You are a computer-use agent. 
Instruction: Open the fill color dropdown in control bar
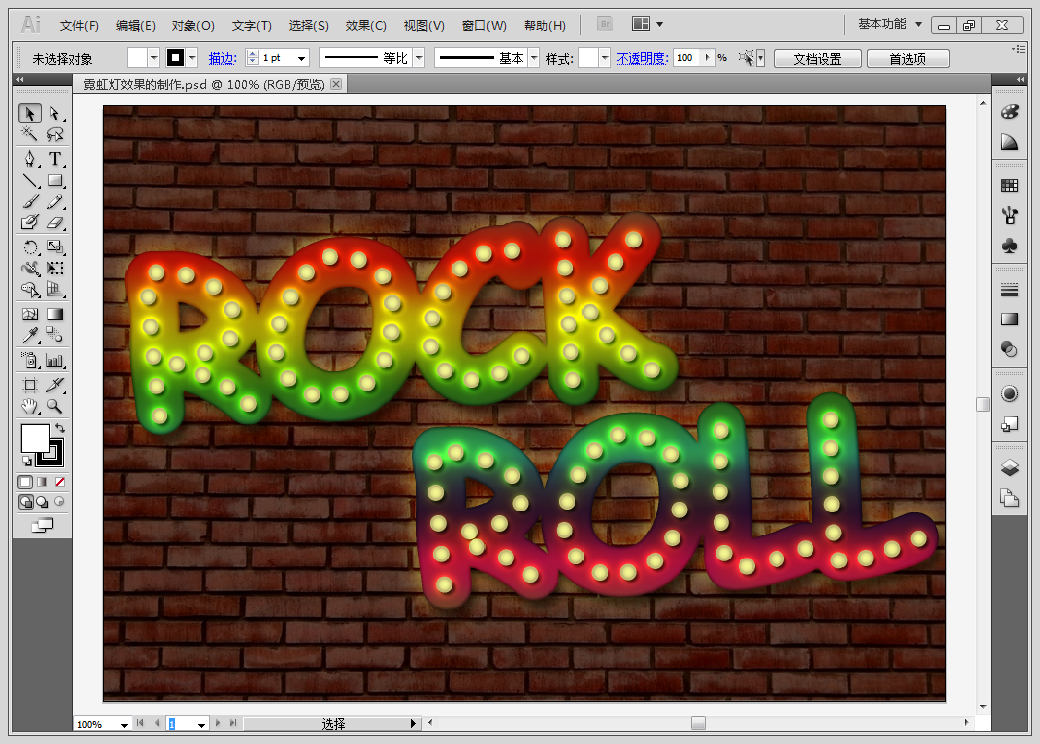pyautogui.click(x=154, y=58)
